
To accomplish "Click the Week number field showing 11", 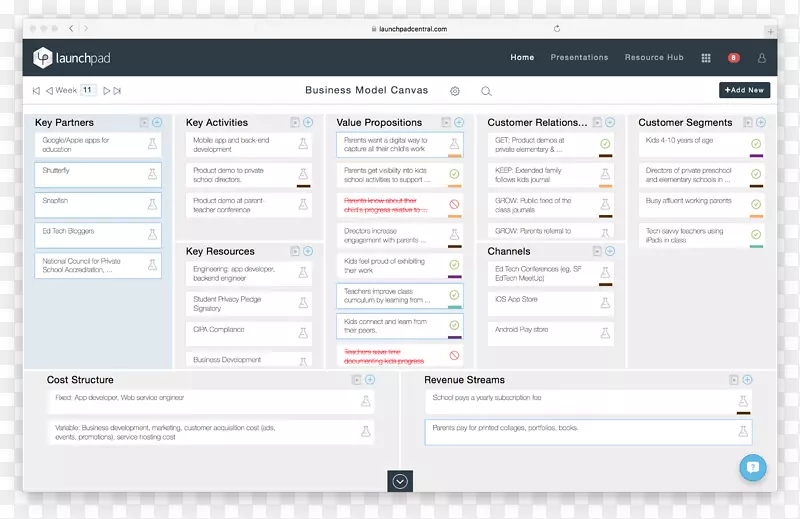I will click(x=88, y=90).
